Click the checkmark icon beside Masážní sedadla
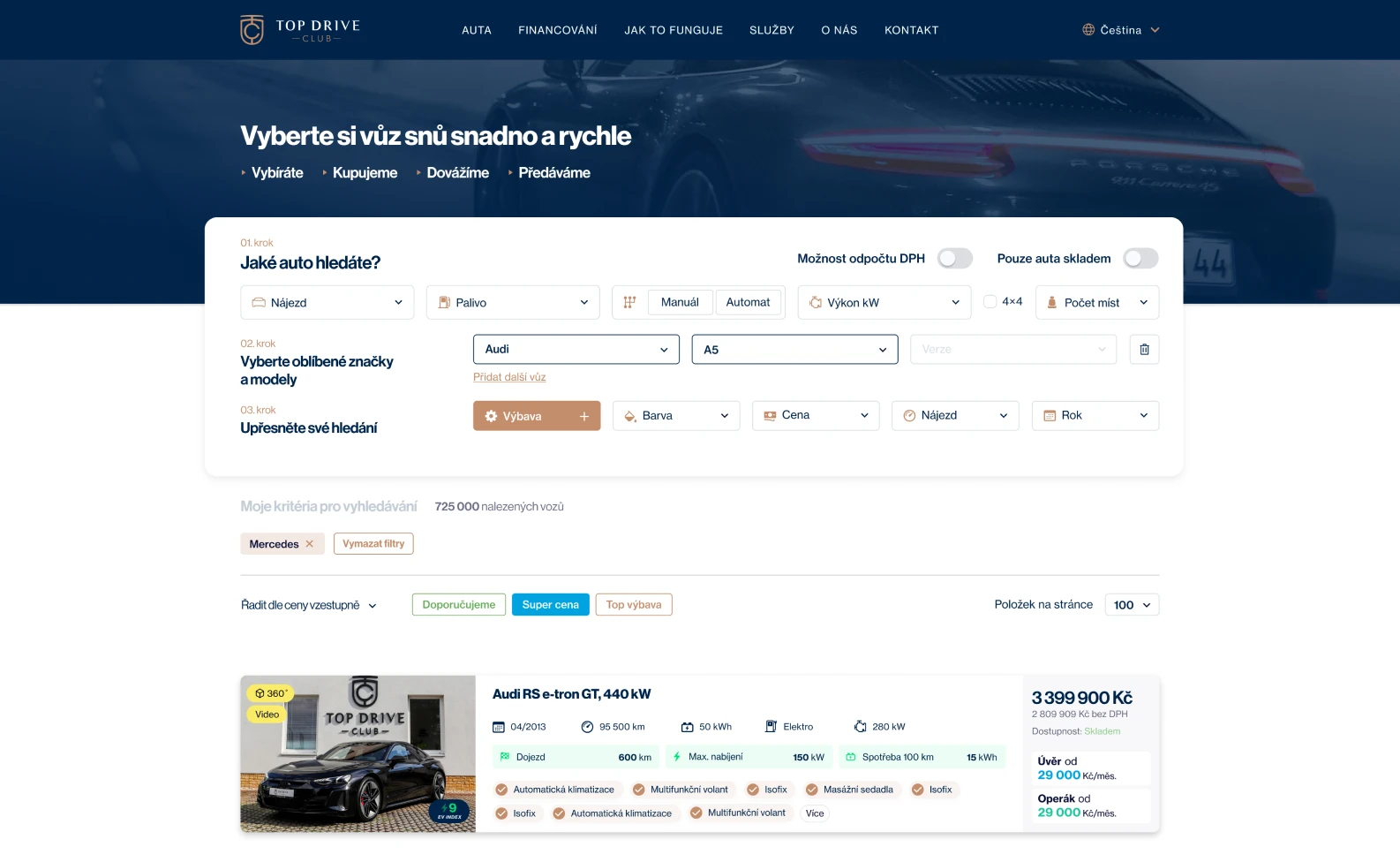This screenshot has height=862, width=1400. (x=811, y=790)
